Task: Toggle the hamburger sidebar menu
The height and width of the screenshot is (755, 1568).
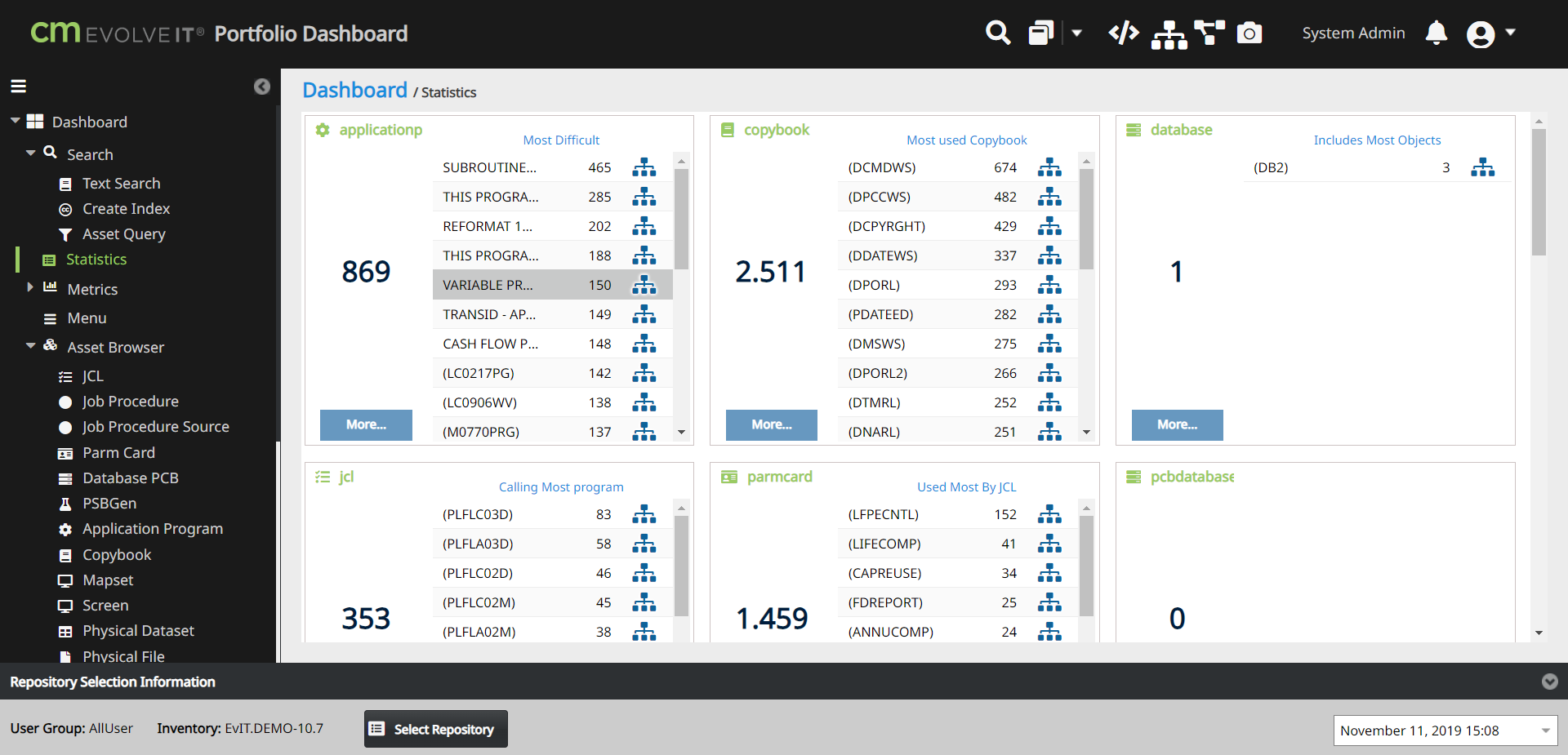Action: click(19, 86)
